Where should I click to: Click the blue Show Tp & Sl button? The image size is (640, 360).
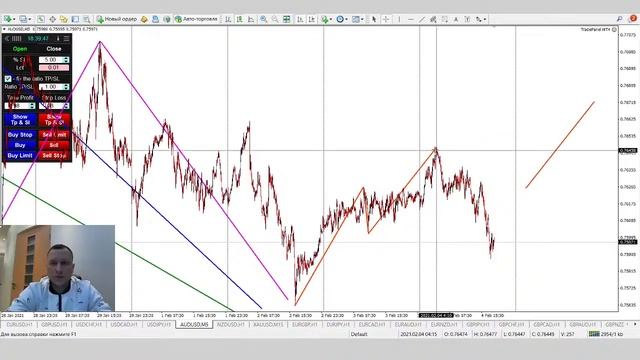[20, 120]
